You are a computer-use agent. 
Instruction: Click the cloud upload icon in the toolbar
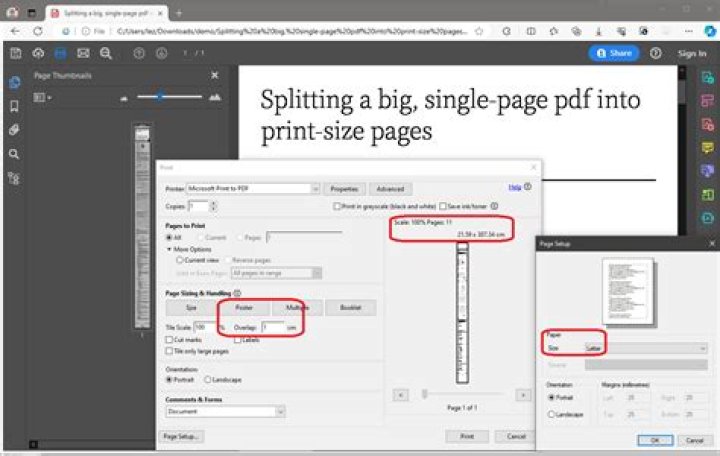tap(38, 53)
